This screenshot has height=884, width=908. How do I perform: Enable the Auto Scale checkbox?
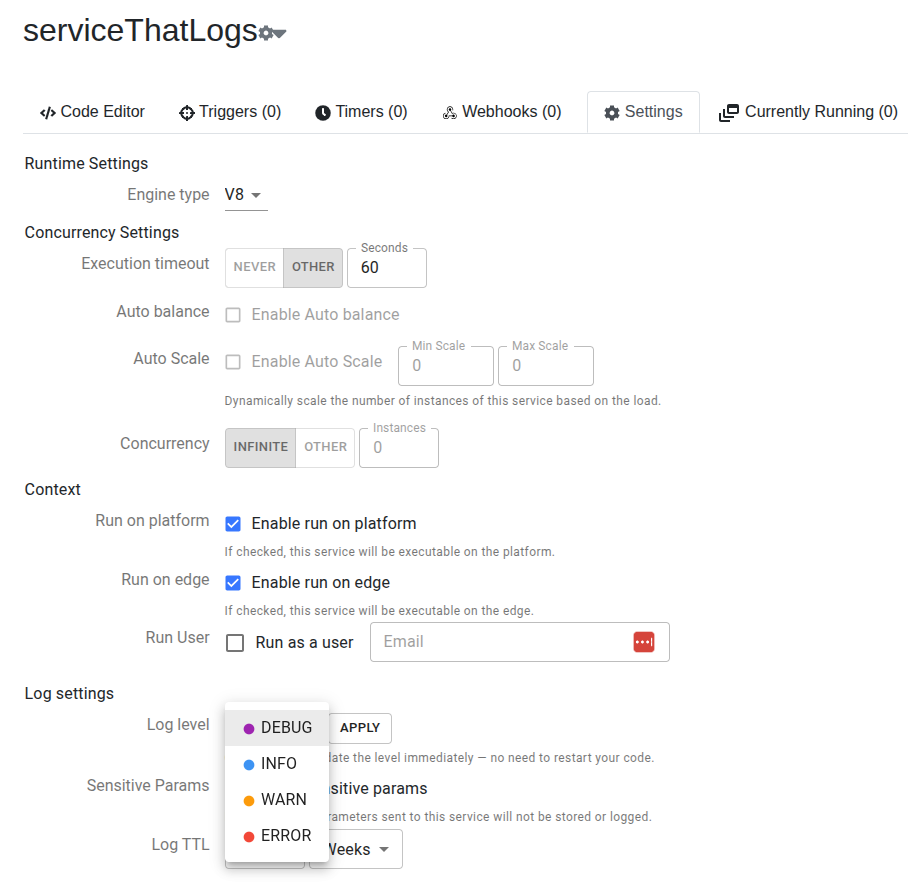pyautogui.click(x=233, y=362)
